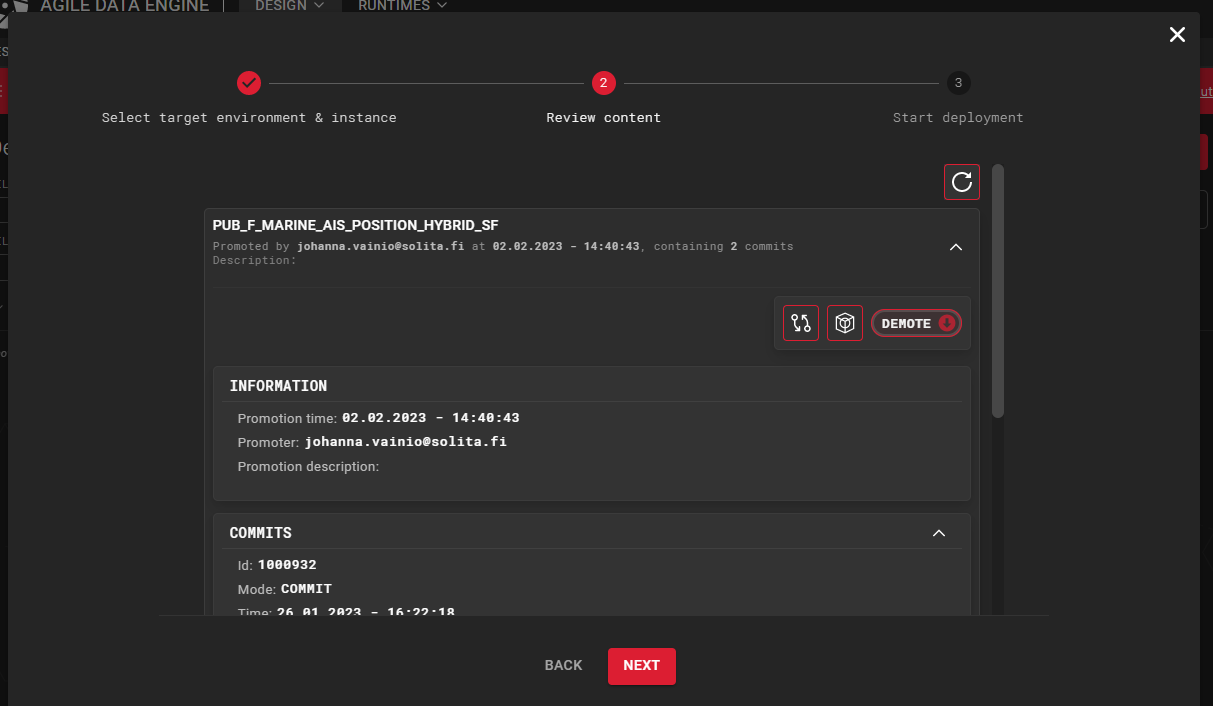The image size is (1213, 706).
Task: Click the DEMOTE button
Action: click(x=916, y=323)
